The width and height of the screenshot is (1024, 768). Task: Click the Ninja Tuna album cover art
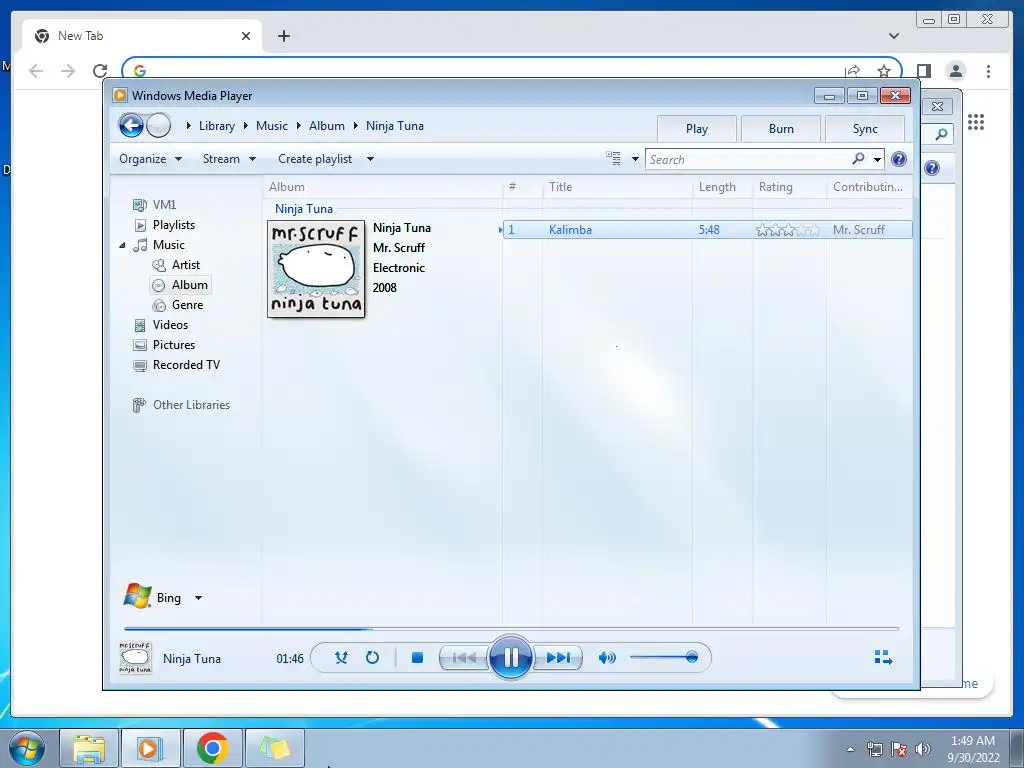(316, 269)
